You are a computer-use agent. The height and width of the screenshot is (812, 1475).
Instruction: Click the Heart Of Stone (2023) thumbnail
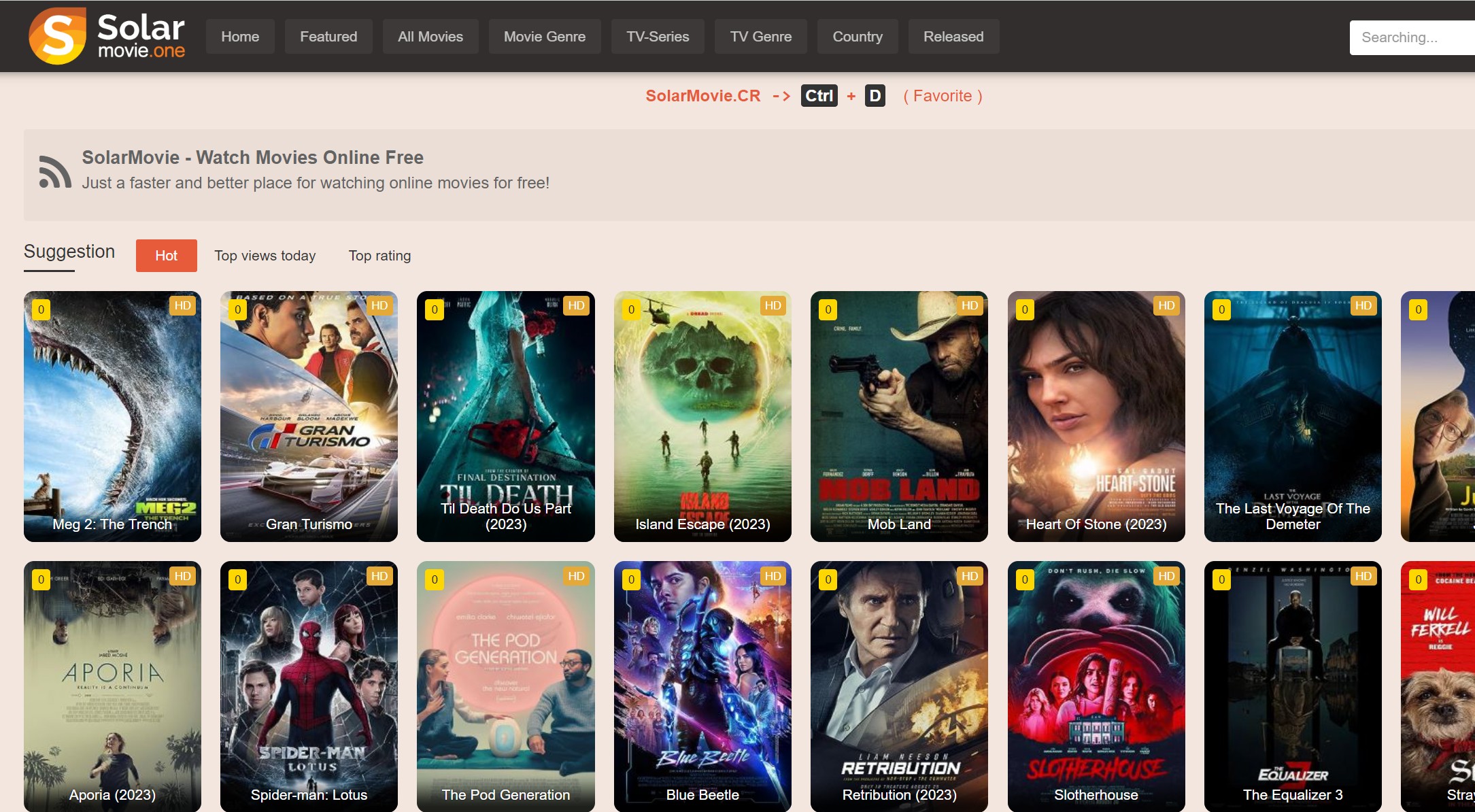click(x=1094, y=415)
